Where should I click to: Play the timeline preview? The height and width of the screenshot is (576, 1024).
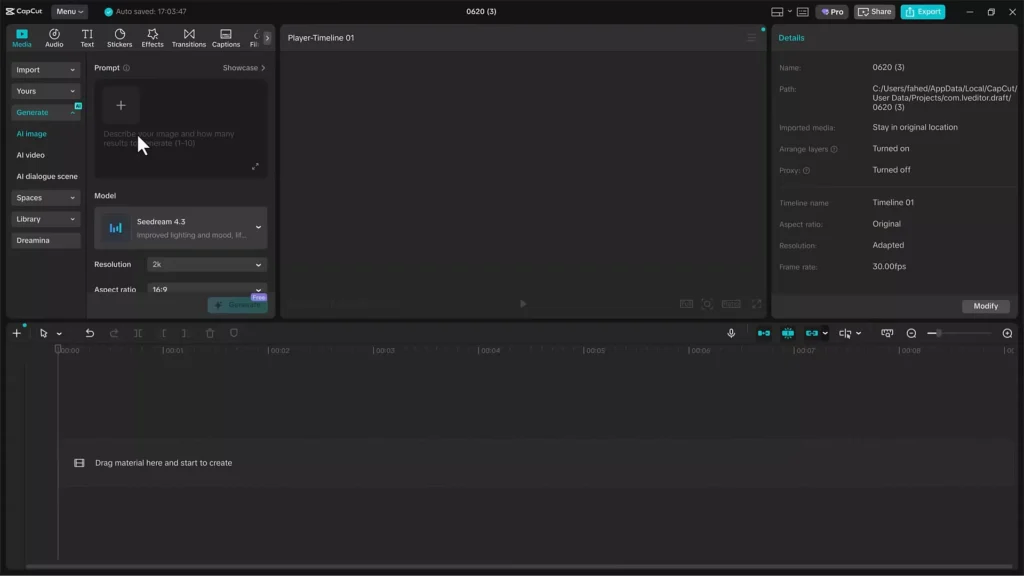coord(522,304)
